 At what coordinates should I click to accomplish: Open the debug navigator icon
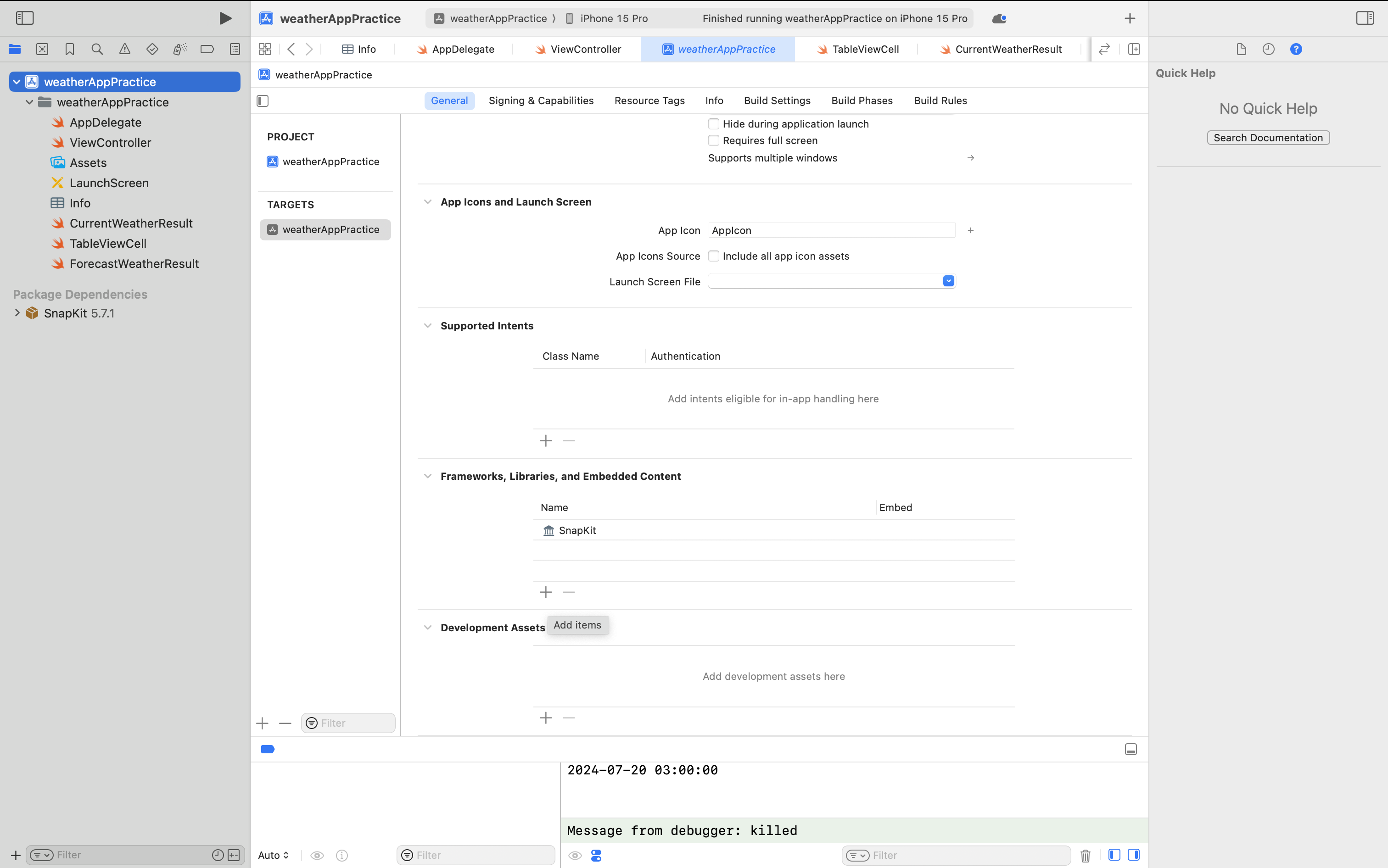point(180,50)
